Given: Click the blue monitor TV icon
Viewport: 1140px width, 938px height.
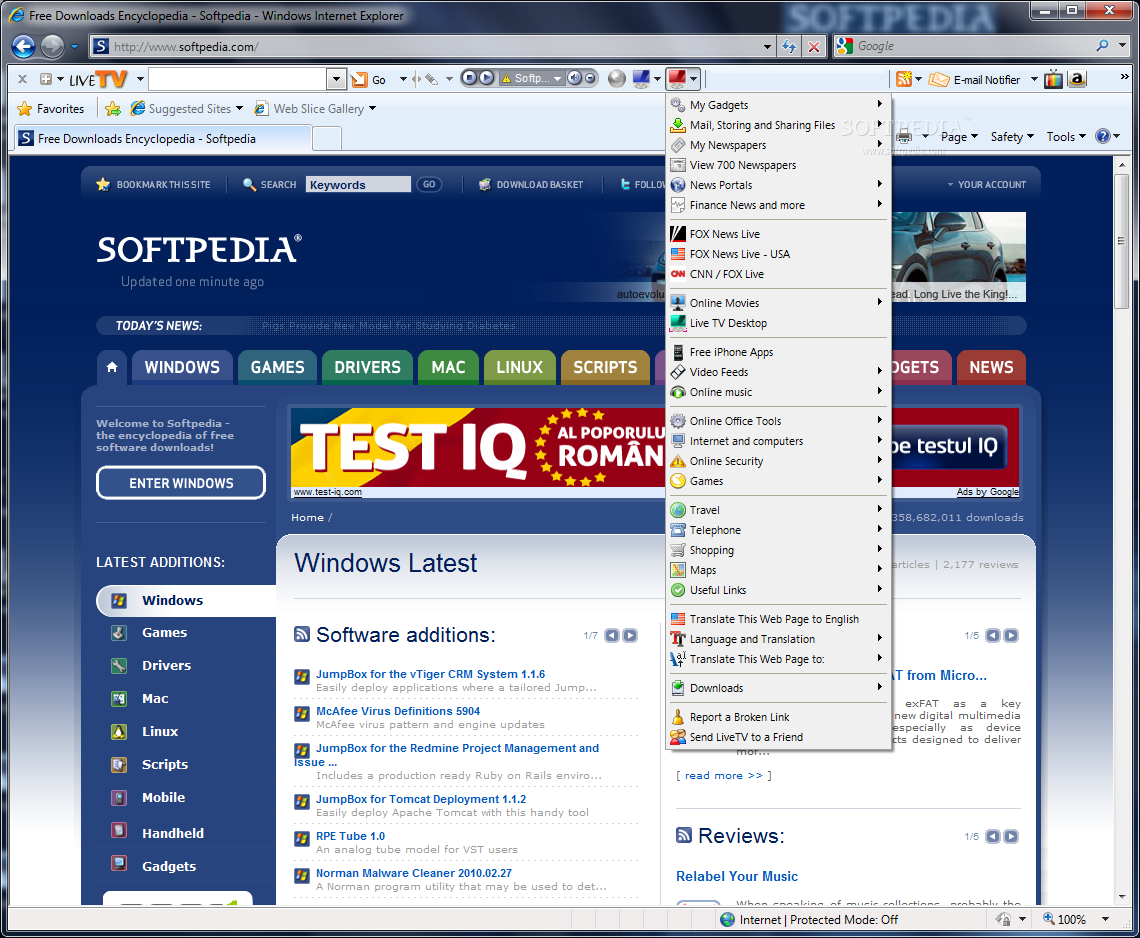Looking at the screenshot, I should pyautogui.click(x=641, y=79).
